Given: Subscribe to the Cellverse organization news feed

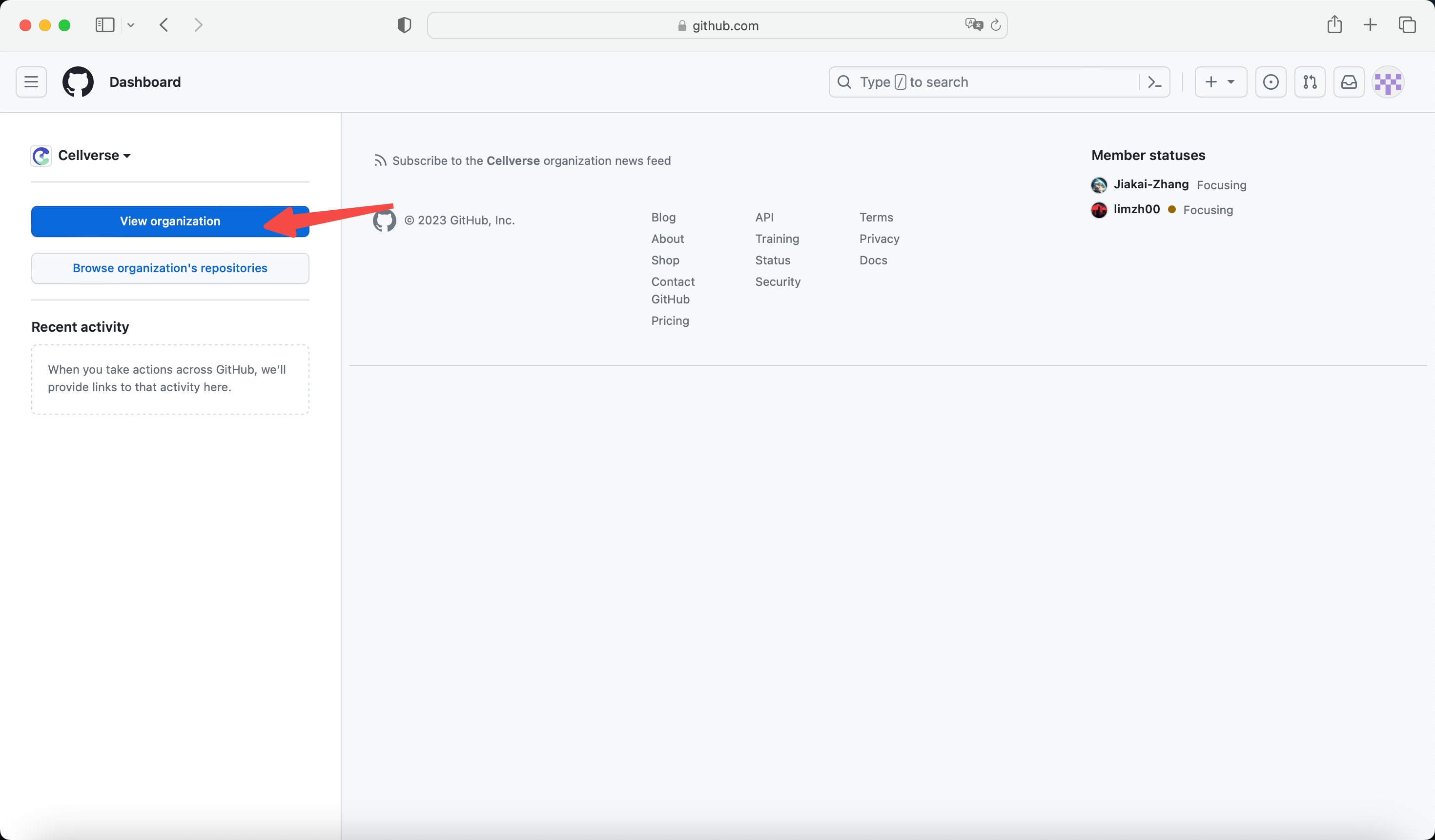Looking at the screenshot, I should pyautogui.click(x=531, y=161).
